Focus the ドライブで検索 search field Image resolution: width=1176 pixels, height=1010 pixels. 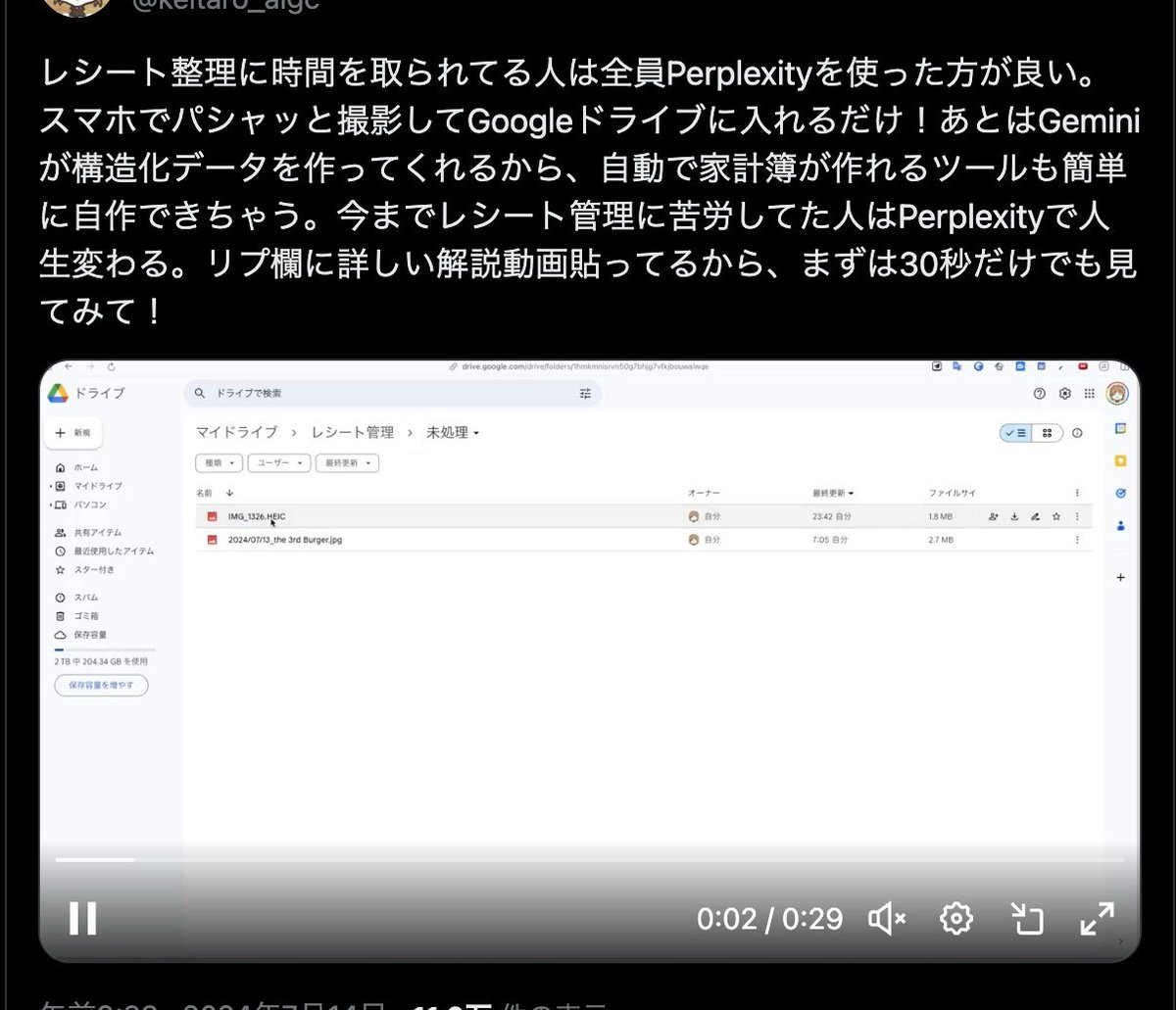392,393
